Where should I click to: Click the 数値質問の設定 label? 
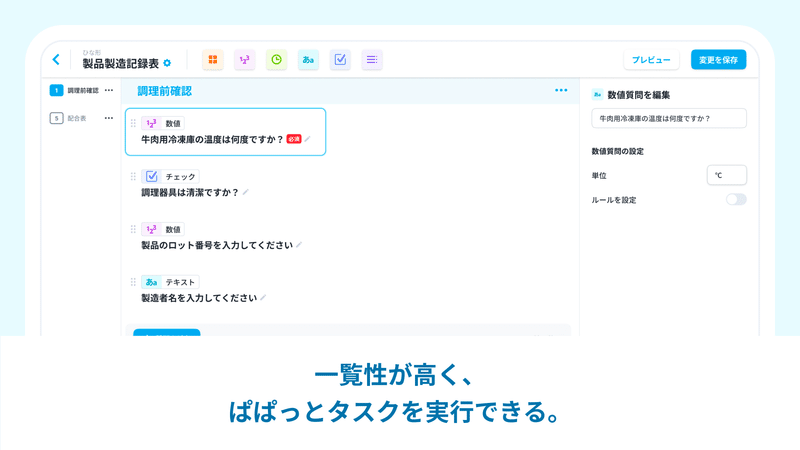(x=617, y=152)
